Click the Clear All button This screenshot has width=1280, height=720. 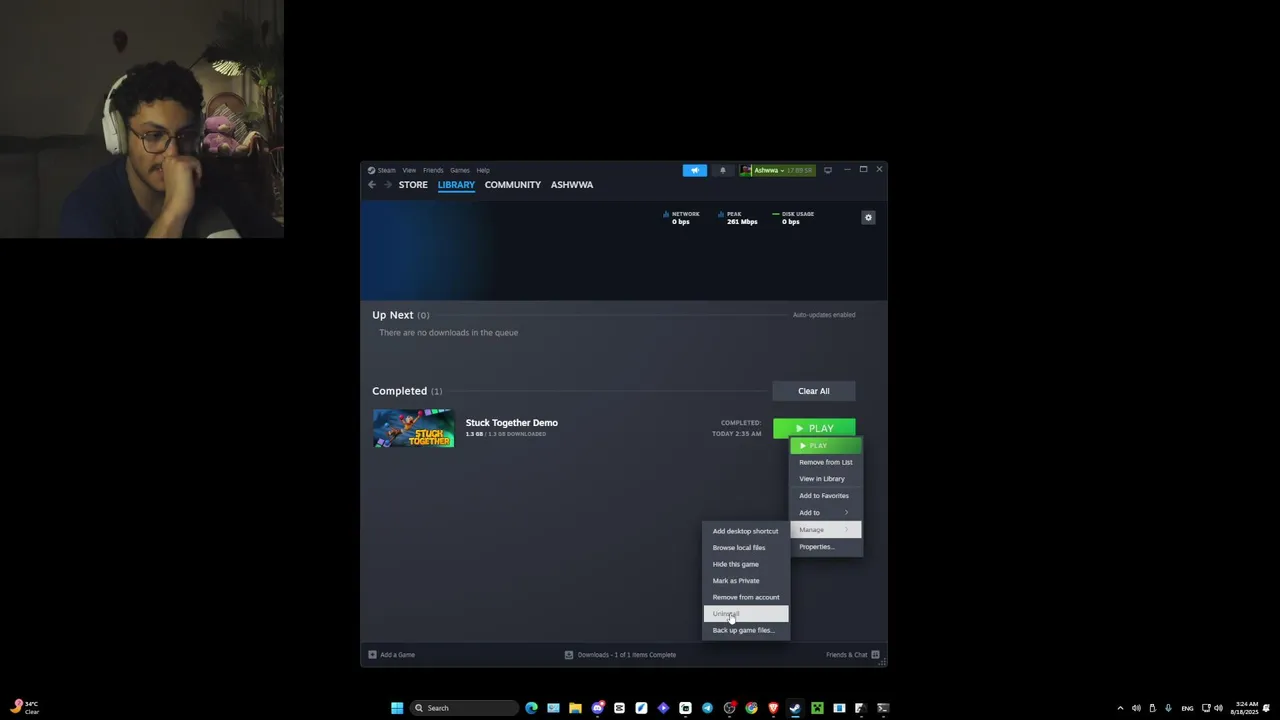814,391
